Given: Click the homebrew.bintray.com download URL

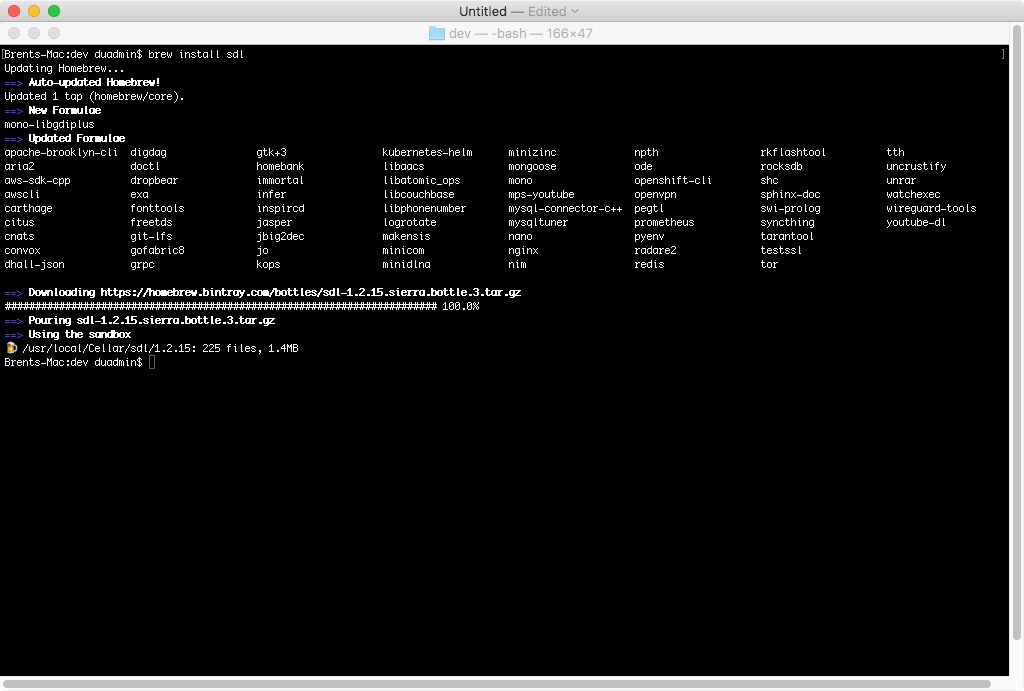Looking at the screenshot, I should (310, 292).
